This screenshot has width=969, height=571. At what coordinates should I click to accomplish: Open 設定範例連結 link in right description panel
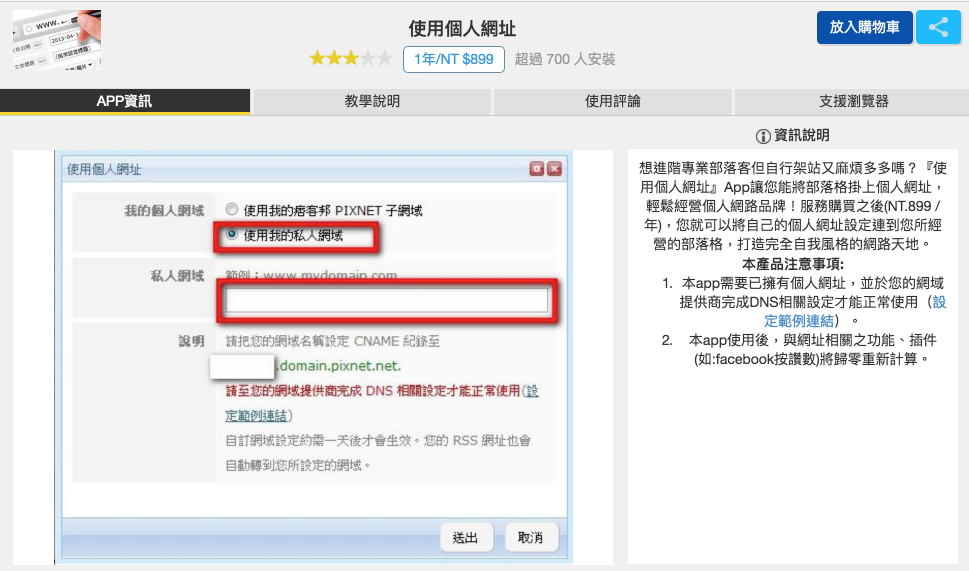[854, 311]
